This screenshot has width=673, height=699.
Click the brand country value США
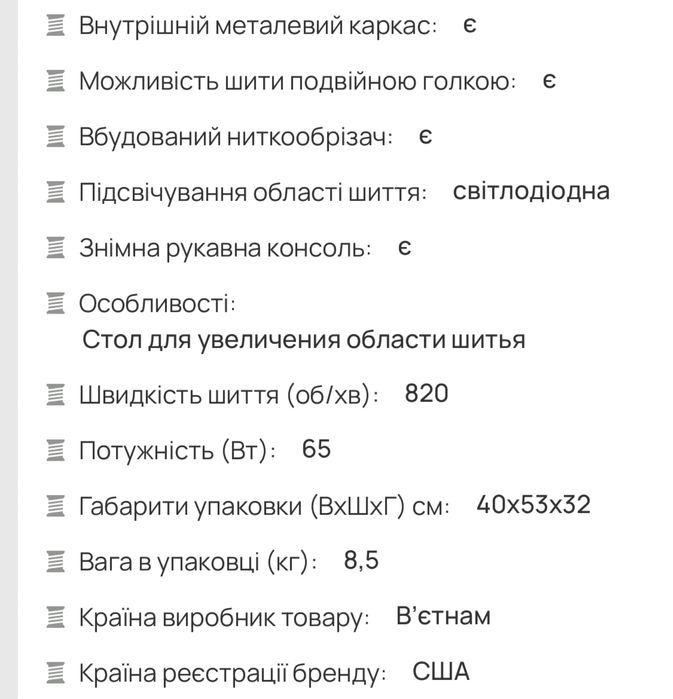(440, 672)
